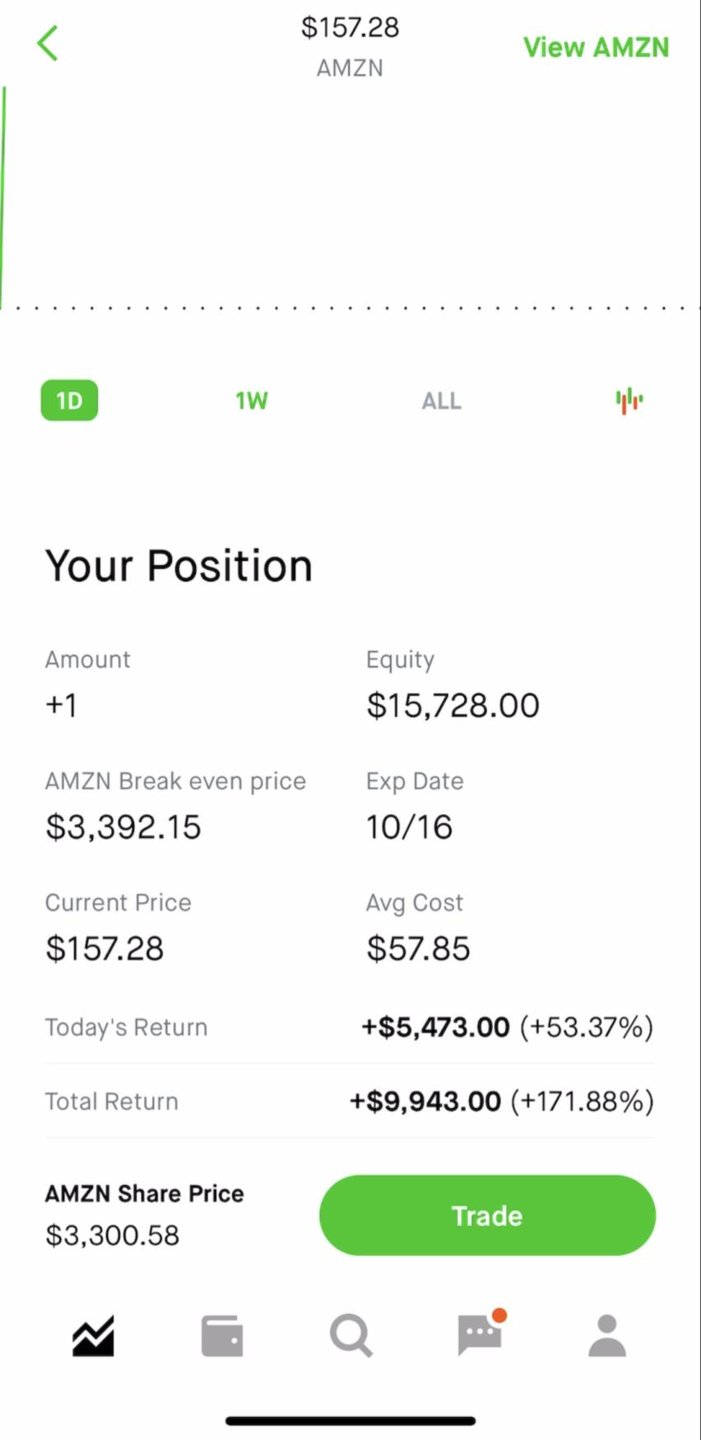Open the investing chart tab icon
The height and width of the screenshot is (1440, 701).
pos(93,1336)
